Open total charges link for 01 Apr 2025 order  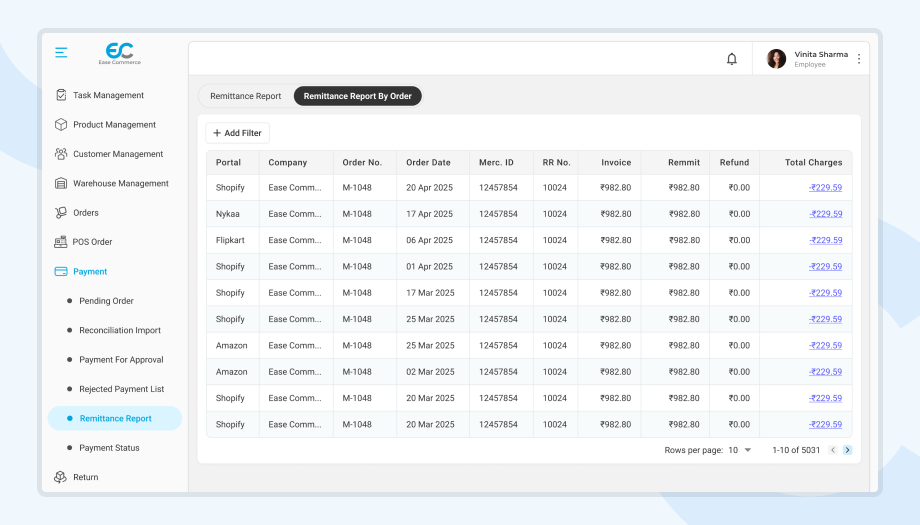pos(826,266)
